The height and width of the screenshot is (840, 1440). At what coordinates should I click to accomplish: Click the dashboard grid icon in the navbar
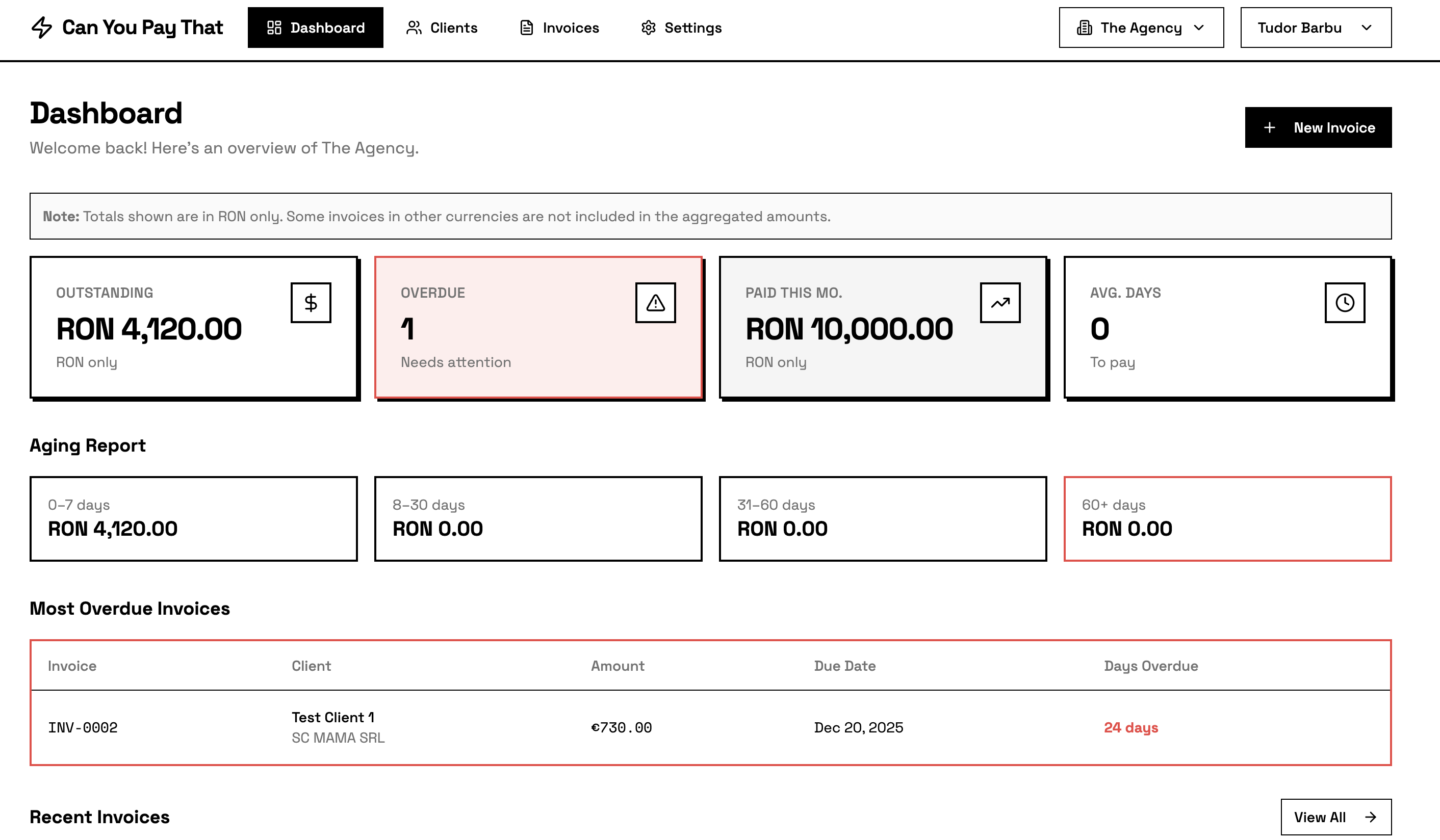[x=274, y=27]
